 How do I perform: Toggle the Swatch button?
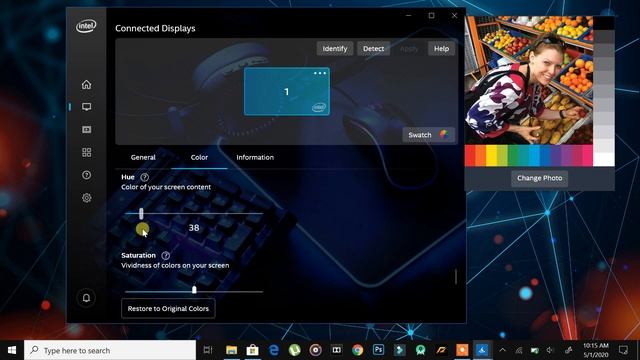point(429,135)
